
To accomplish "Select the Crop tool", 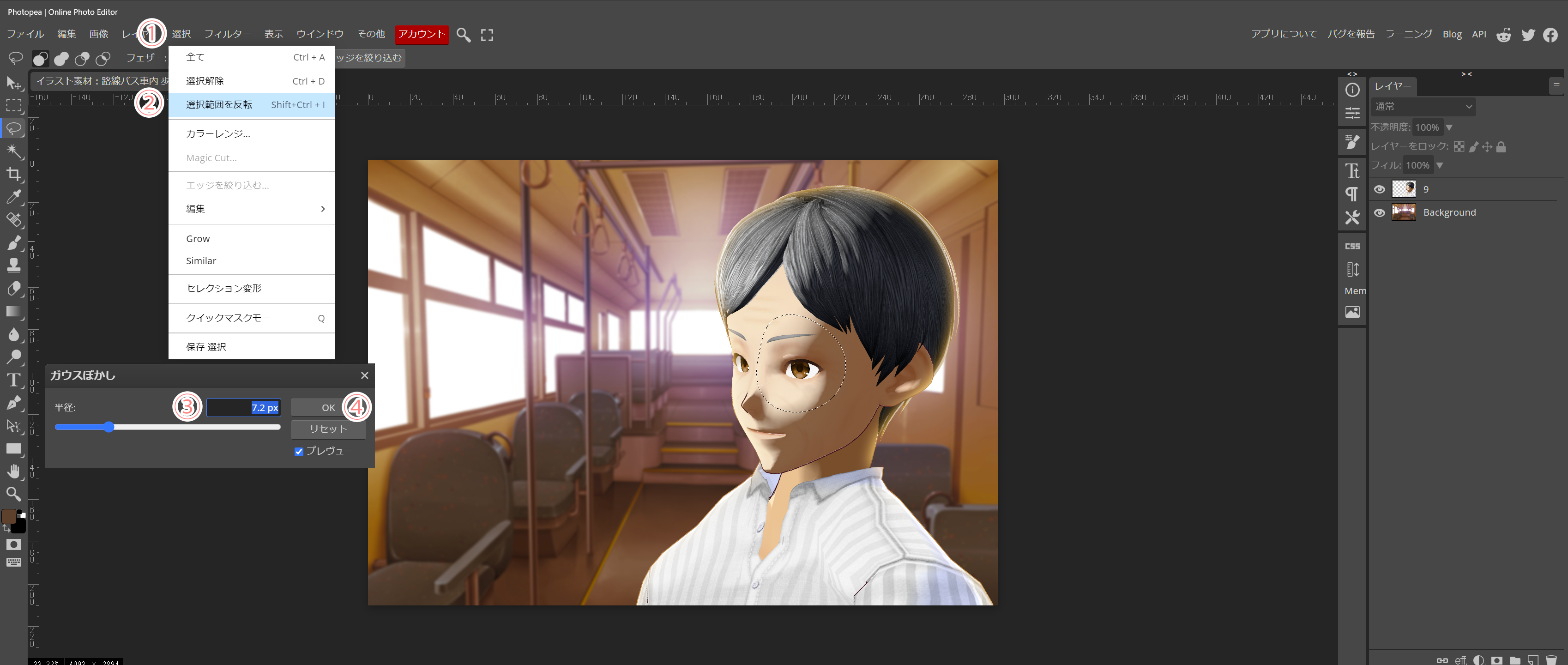I will click(13, 175).
